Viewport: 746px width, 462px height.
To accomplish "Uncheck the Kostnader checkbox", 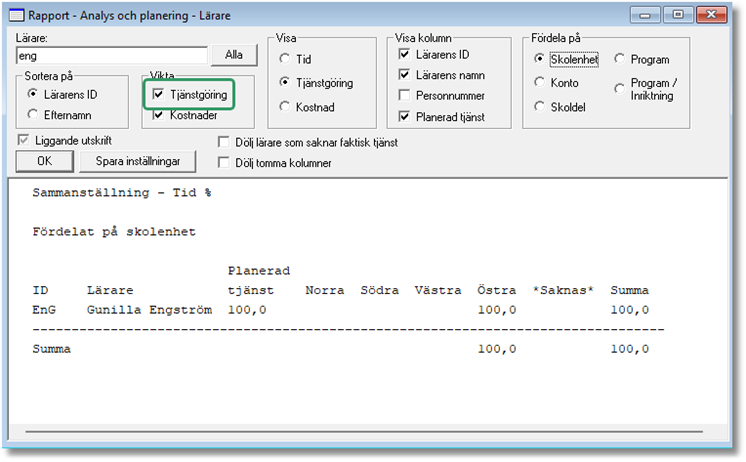I will click(x=158, y=115).
